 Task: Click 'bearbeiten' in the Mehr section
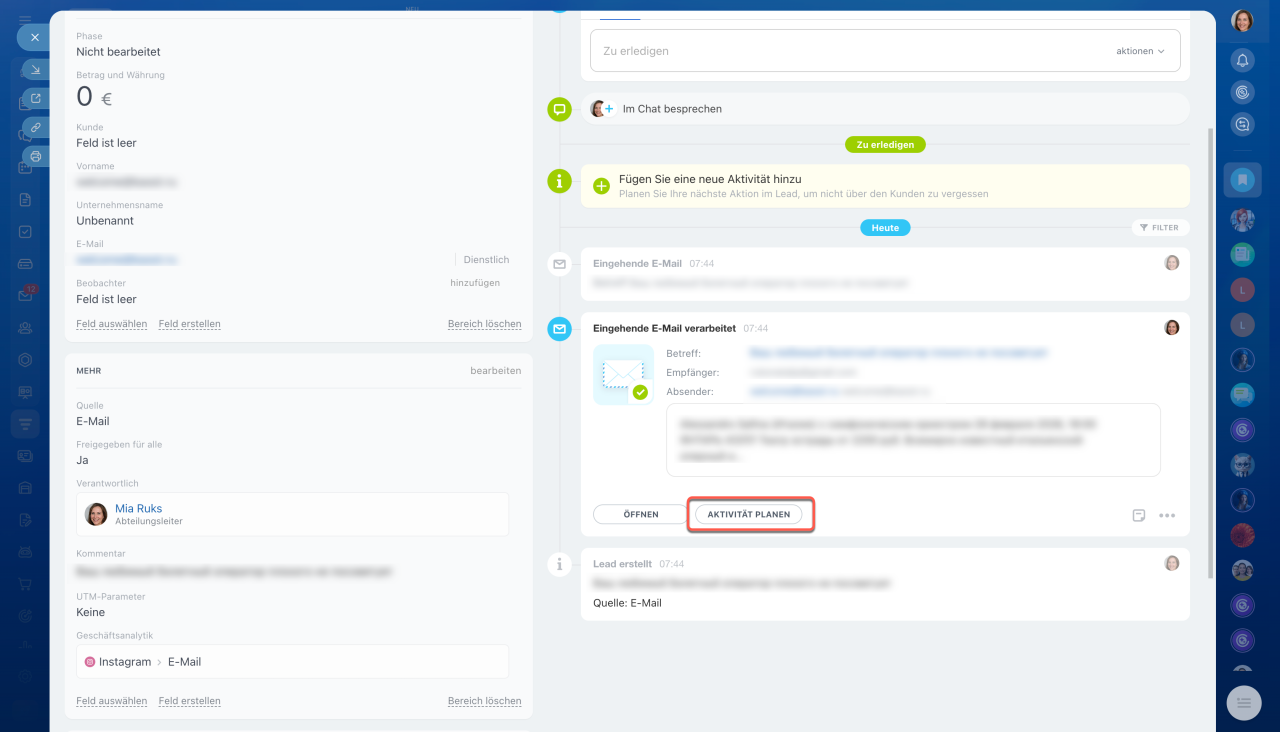coord(495,371)
